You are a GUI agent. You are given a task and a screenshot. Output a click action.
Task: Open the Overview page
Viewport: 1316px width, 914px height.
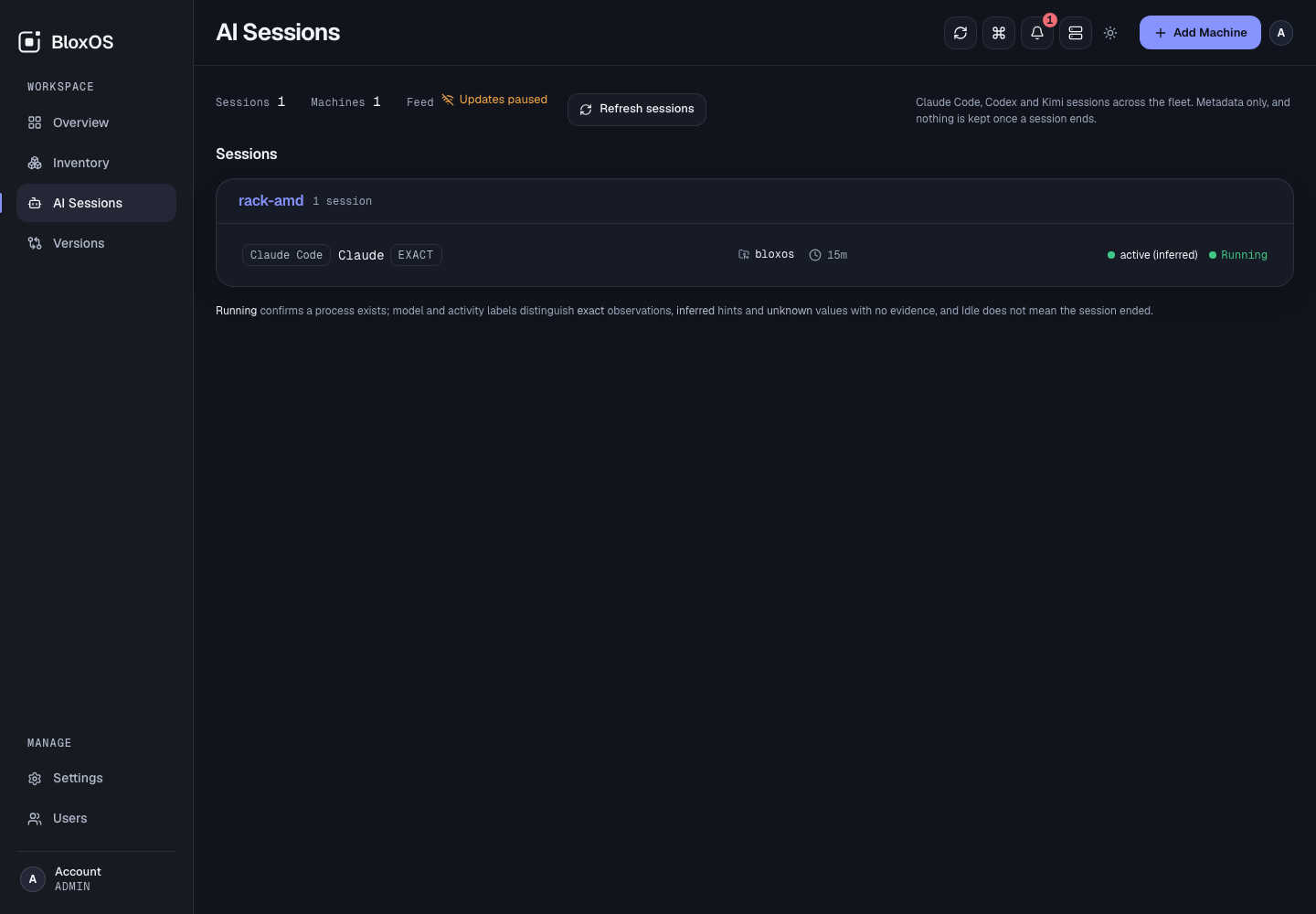point(96,122)
